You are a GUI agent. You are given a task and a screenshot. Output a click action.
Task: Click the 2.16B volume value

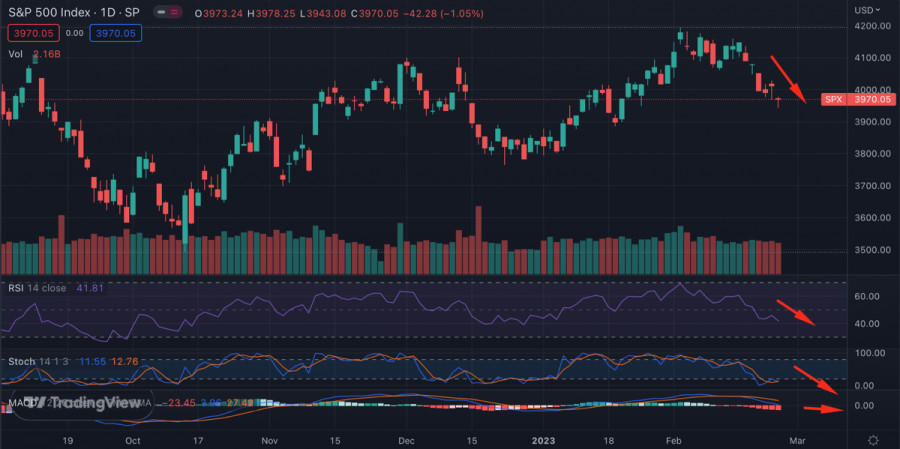(45, 54)
